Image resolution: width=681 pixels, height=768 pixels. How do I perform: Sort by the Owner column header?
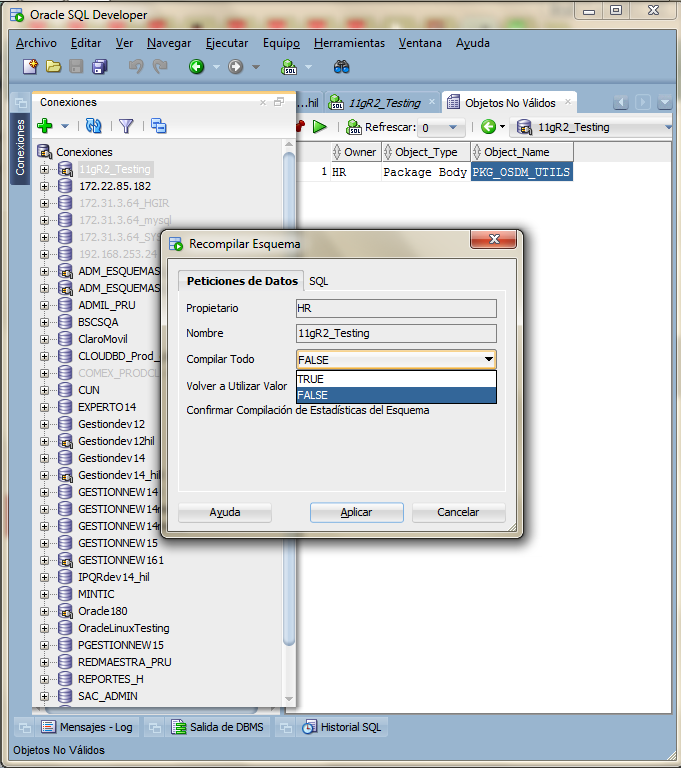[357, 152]
